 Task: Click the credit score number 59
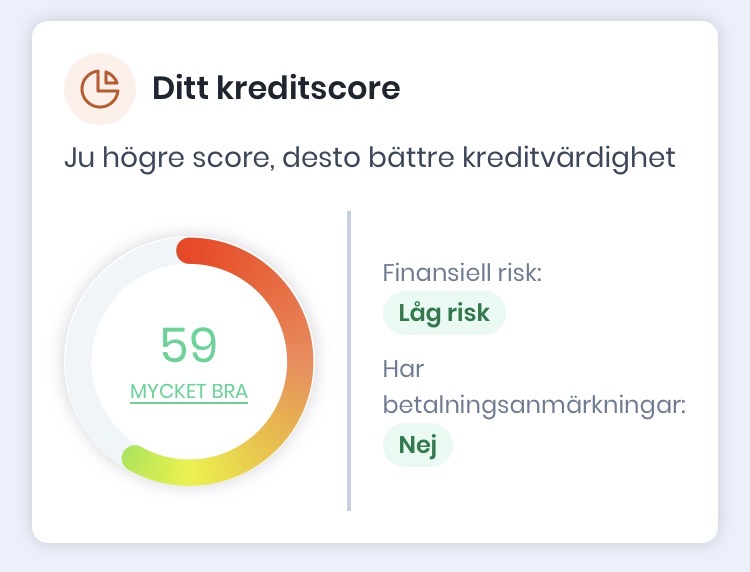tap(189, 345)
